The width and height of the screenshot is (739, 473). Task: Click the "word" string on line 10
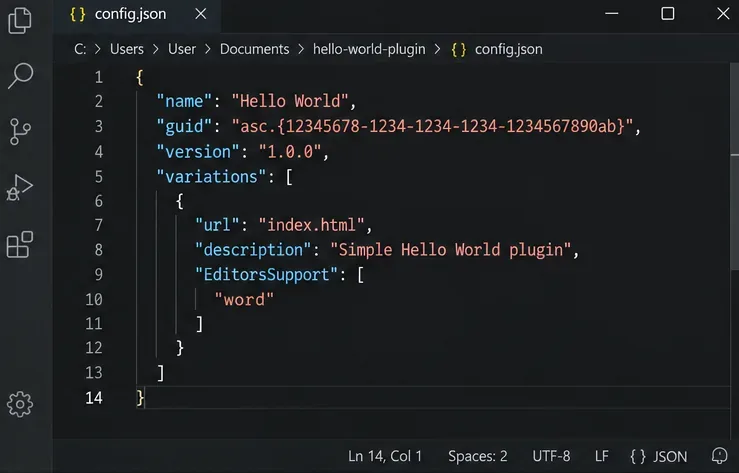click(x=244, y=300)
